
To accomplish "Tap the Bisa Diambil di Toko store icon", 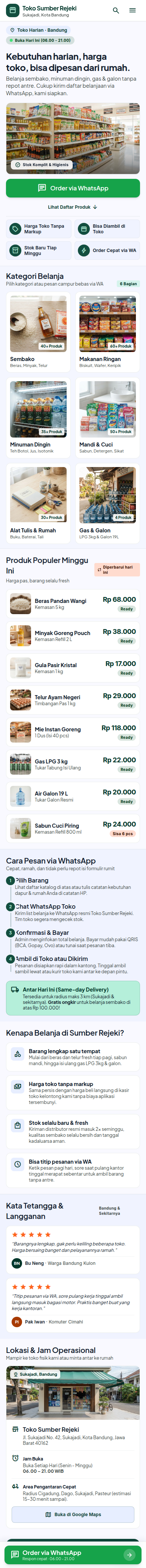I will (84, 229).
